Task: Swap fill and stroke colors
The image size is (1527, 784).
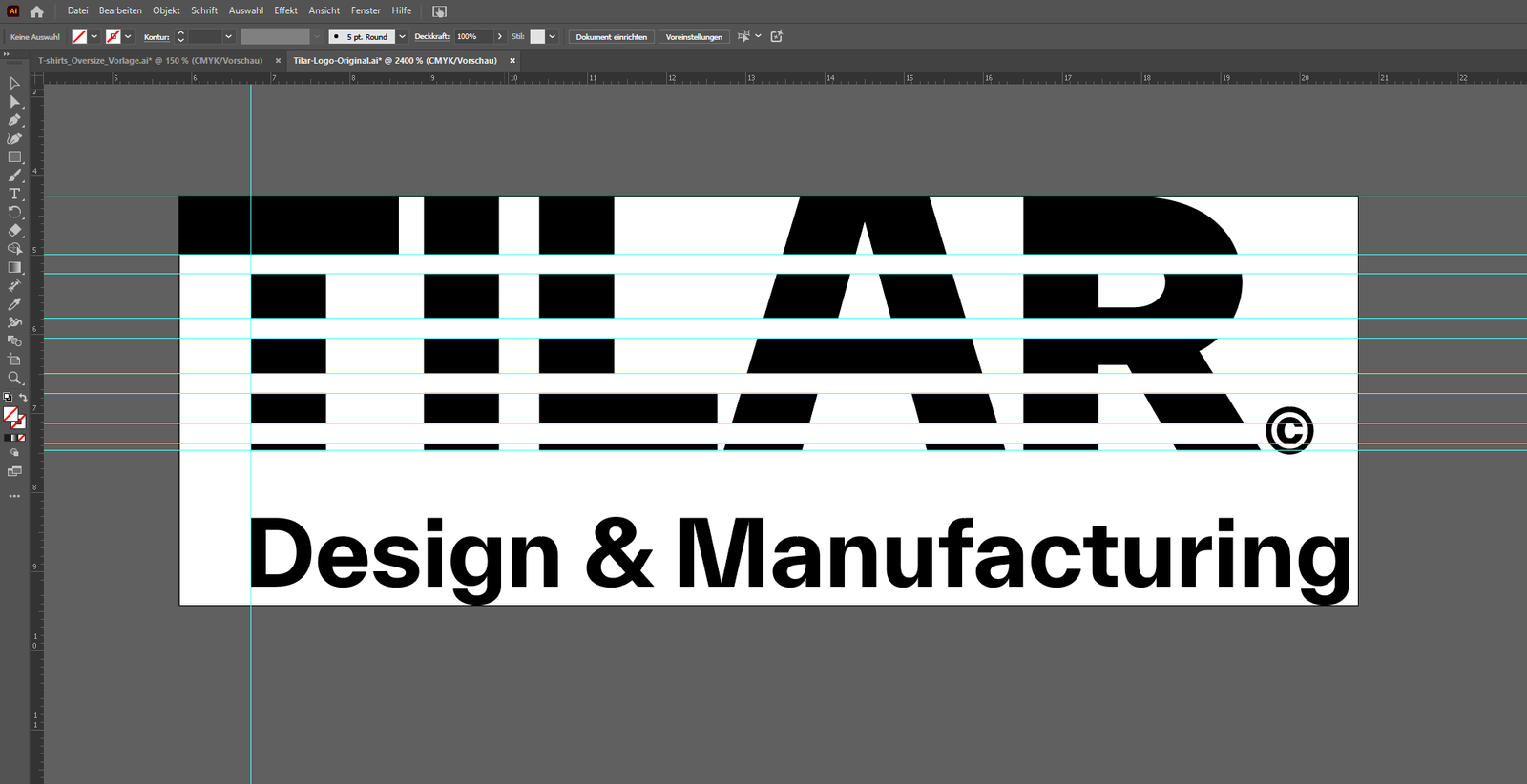Action: click(23, 397)
